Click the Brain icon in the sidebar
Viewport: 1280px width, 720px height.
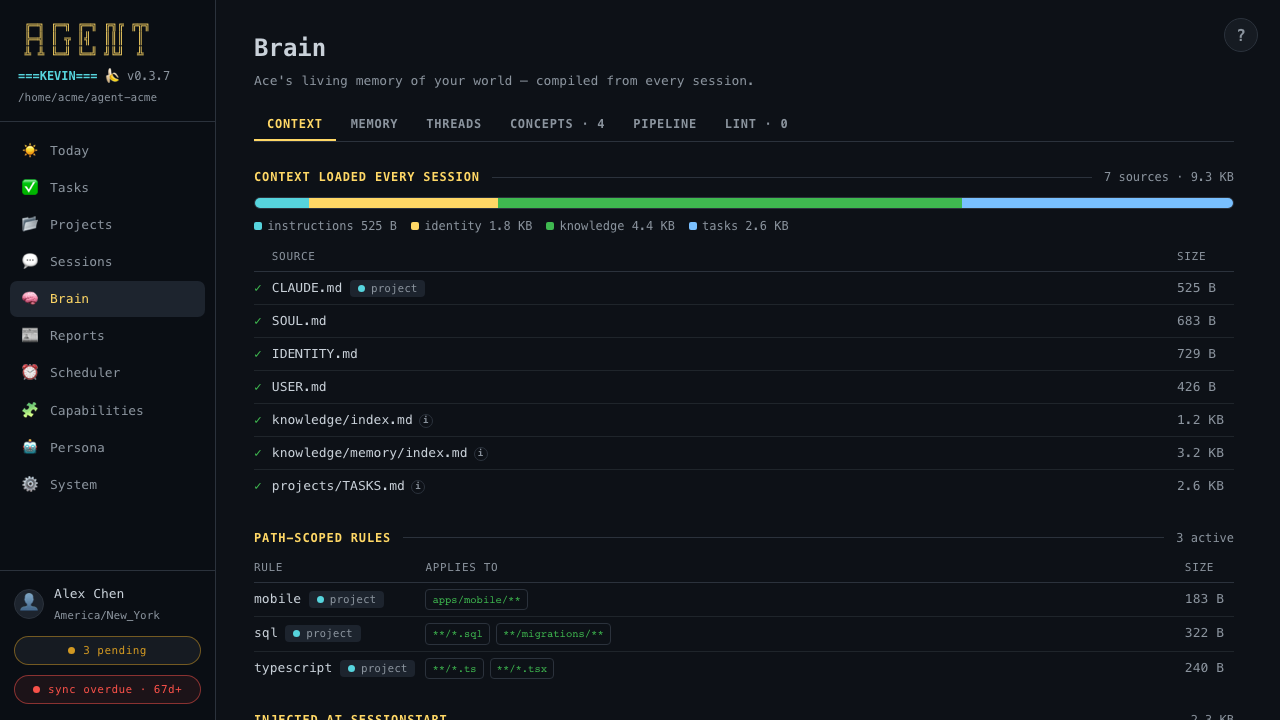[x=30, y=298]
